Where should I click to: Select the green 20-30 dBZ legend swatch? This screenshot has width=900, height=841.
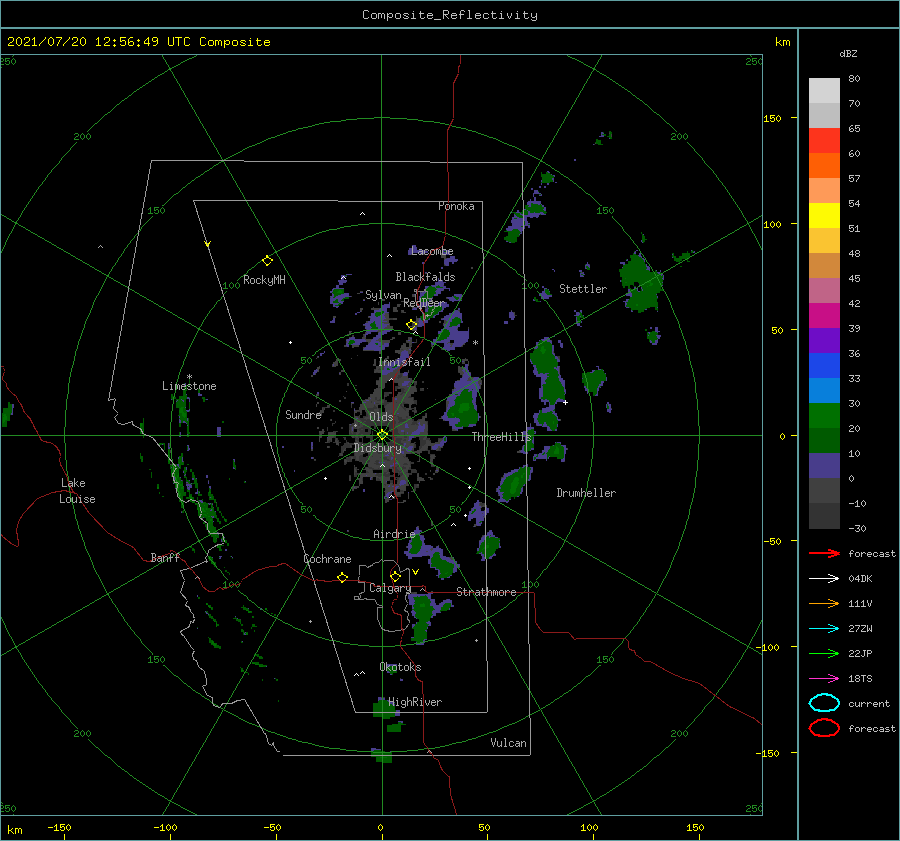tap(824, 416)
